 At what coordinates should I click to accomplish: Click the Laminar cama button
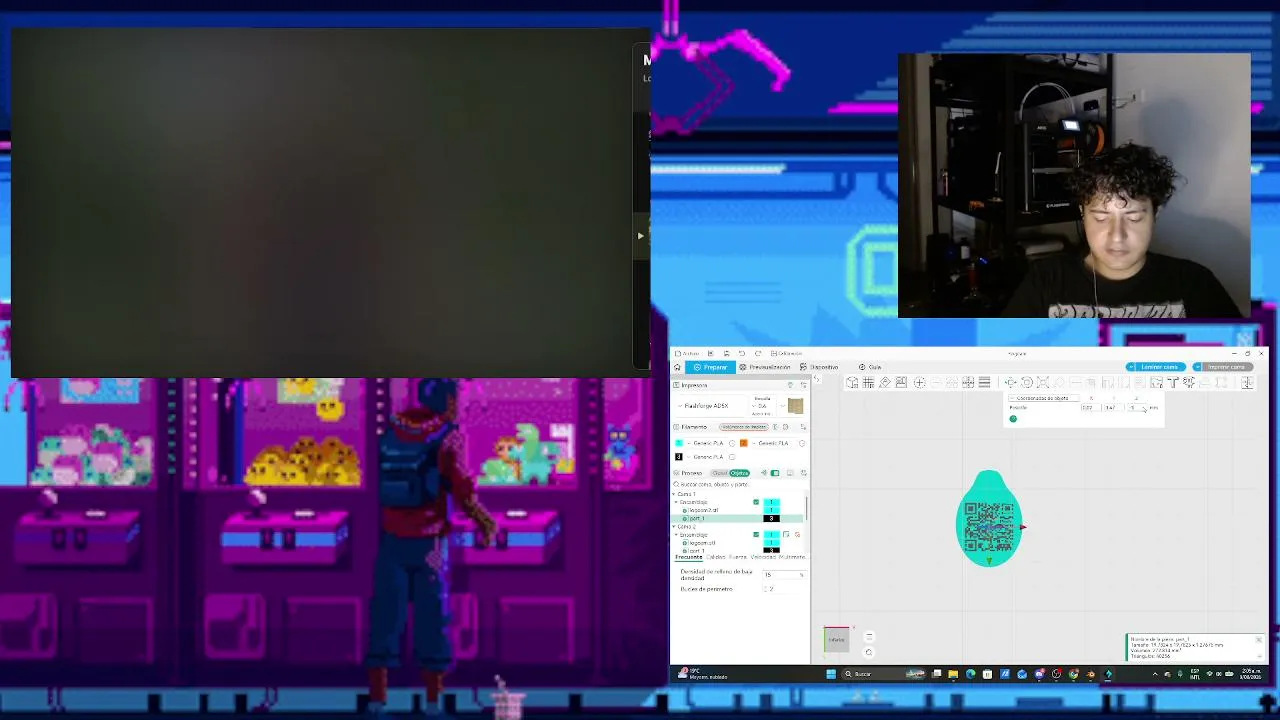[x=1159, y=367]
